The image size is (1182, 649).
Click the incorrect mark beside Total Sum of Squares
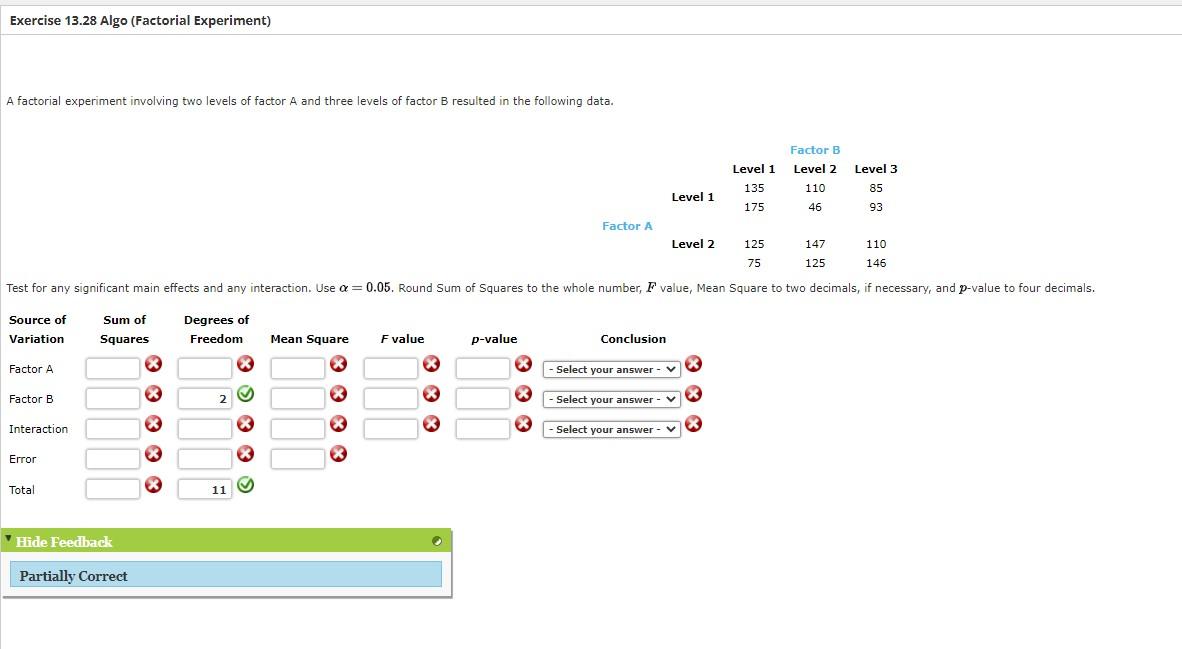tap(153, 484)
